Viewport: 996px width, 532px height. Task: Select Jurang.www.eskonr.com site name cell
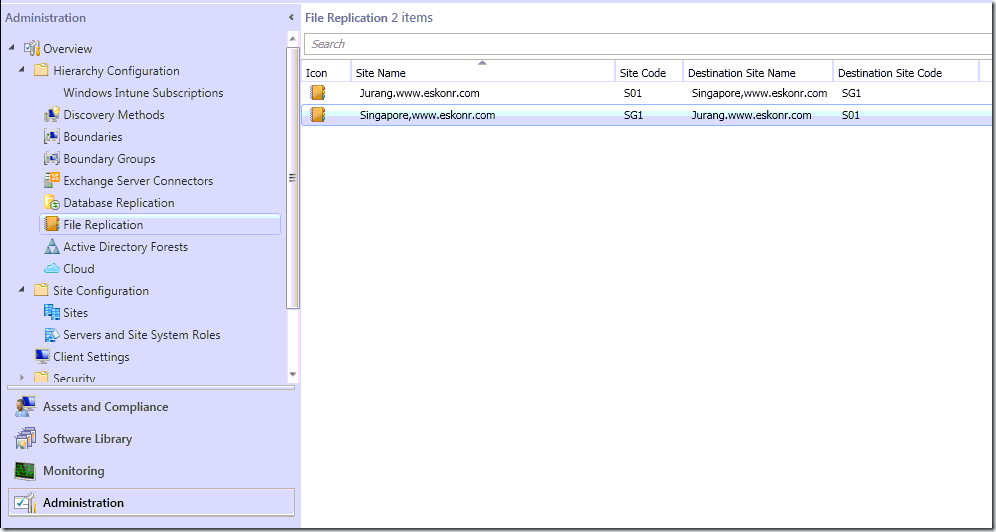[x=419, y=93]
